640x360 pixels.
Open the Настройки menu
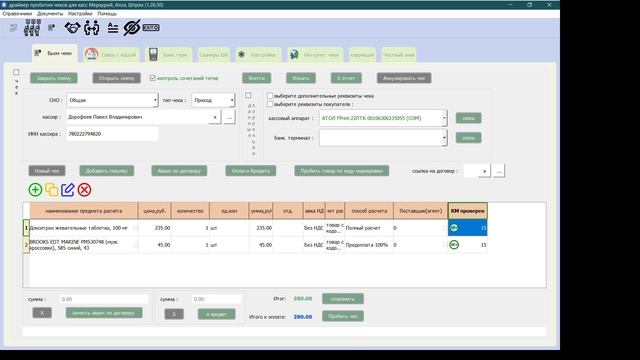[x=80, y=13]
